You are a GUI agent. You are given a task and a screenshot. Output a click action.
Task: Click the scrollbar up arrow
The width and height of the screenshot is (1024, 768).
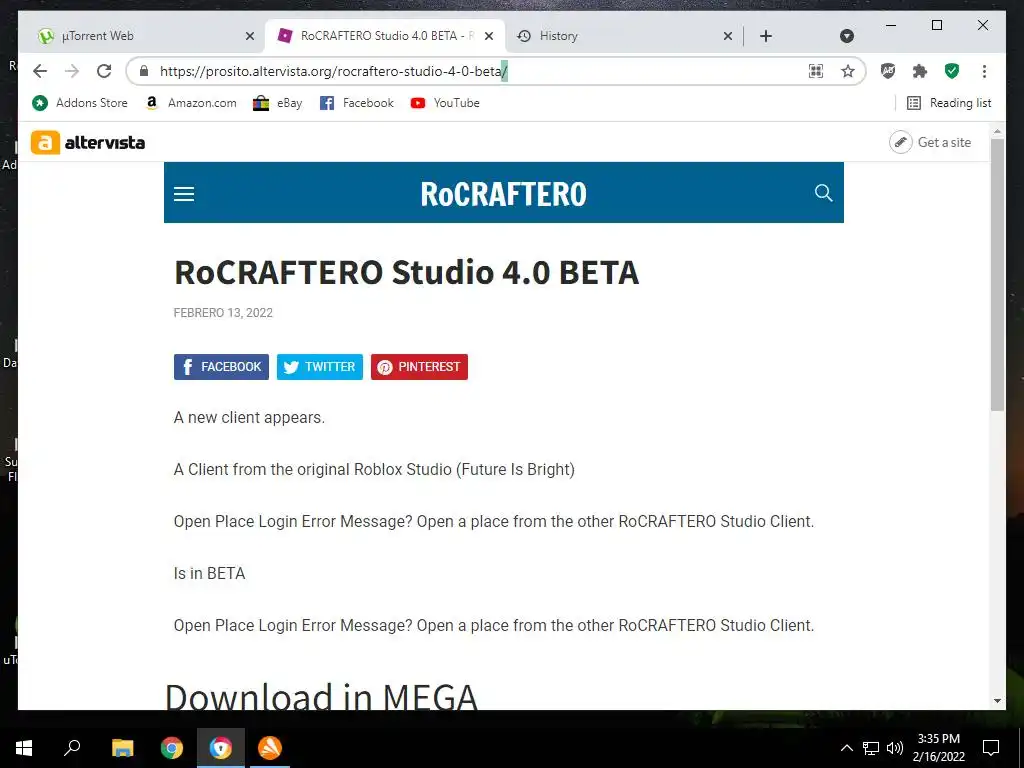click(x=997, y=131)
